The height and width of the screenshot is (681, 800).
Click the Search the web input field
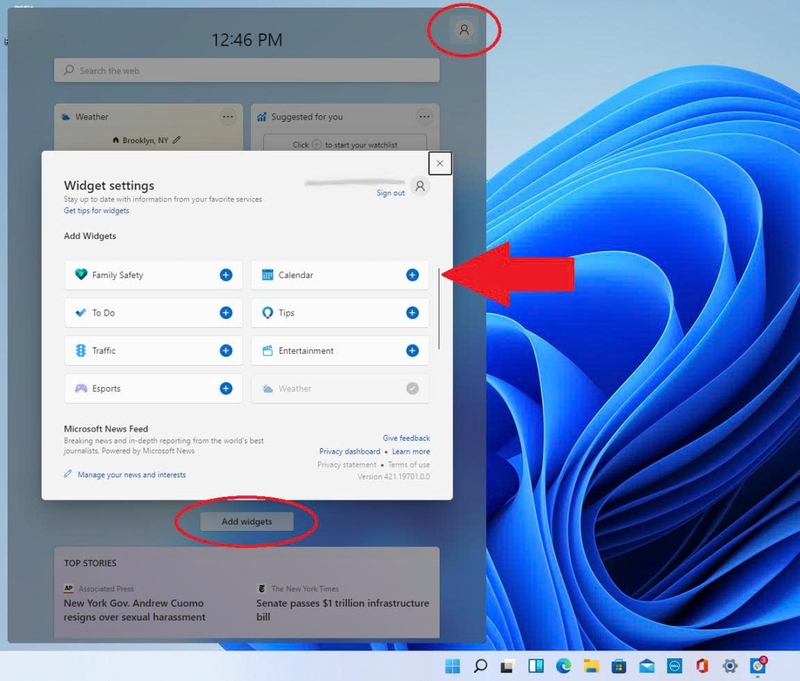[247, 70]
